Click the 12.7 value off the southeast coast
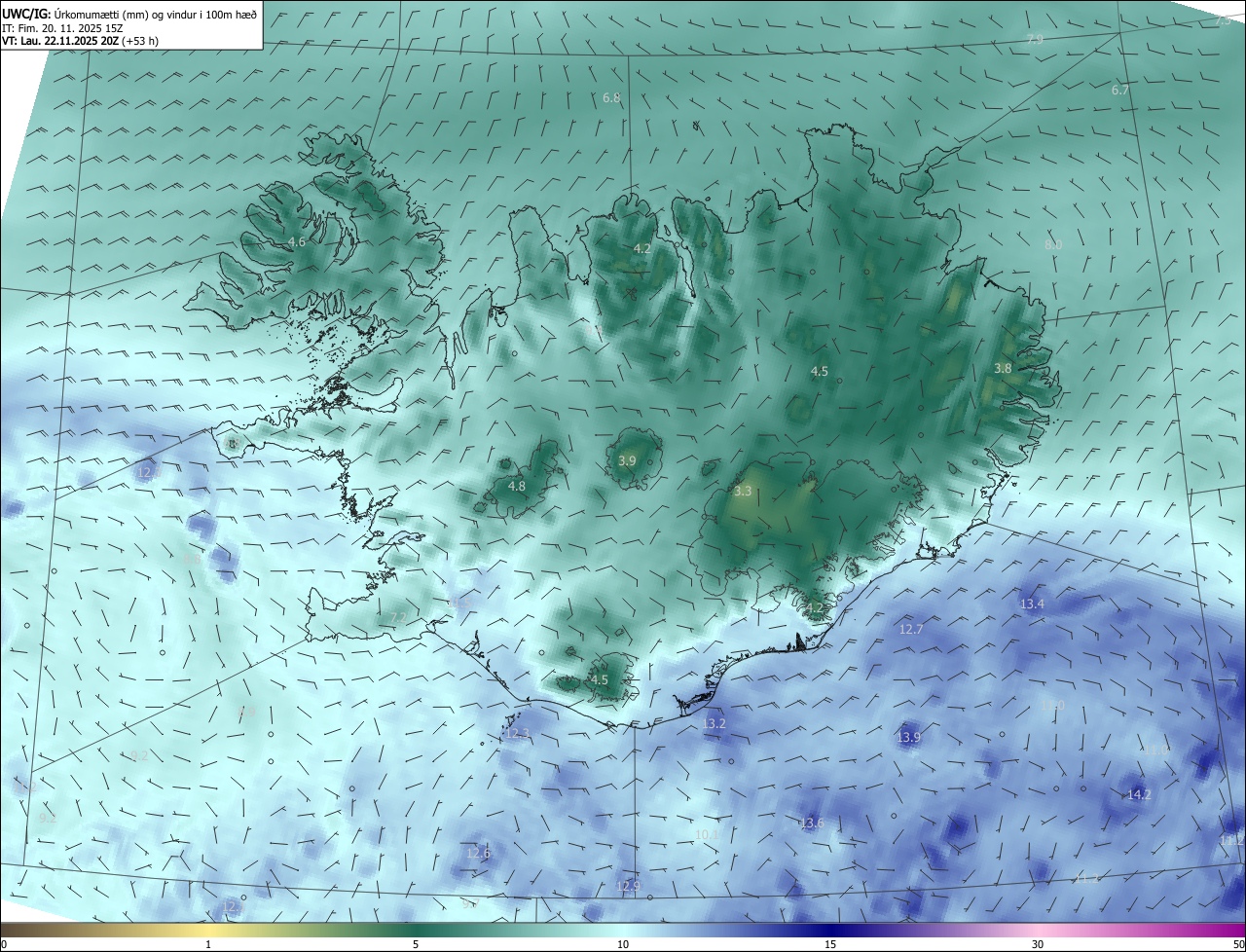The width and height of the screenshot is (1246, 952). pos(910,629)
